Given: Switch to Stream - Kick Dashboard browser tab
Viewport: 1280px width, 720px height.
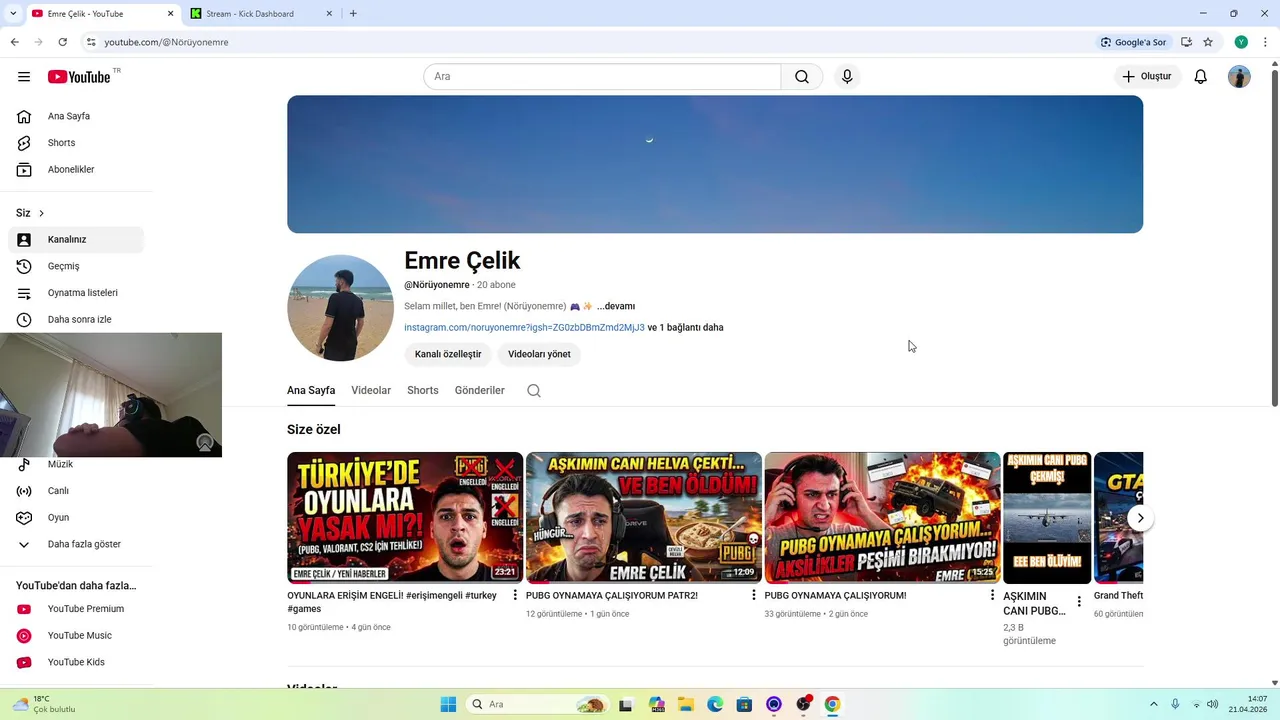Looking at the screenshot, I should pyautogui.click(x=260, y=13).
